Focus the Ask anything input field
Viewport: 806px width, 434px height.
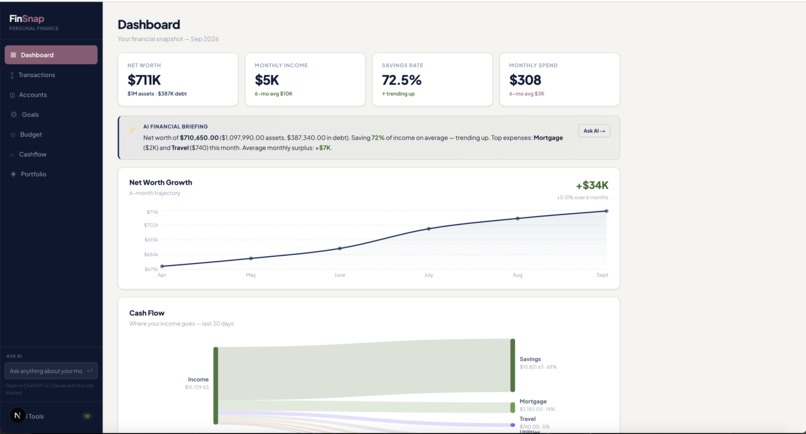[x=51, y=371]
